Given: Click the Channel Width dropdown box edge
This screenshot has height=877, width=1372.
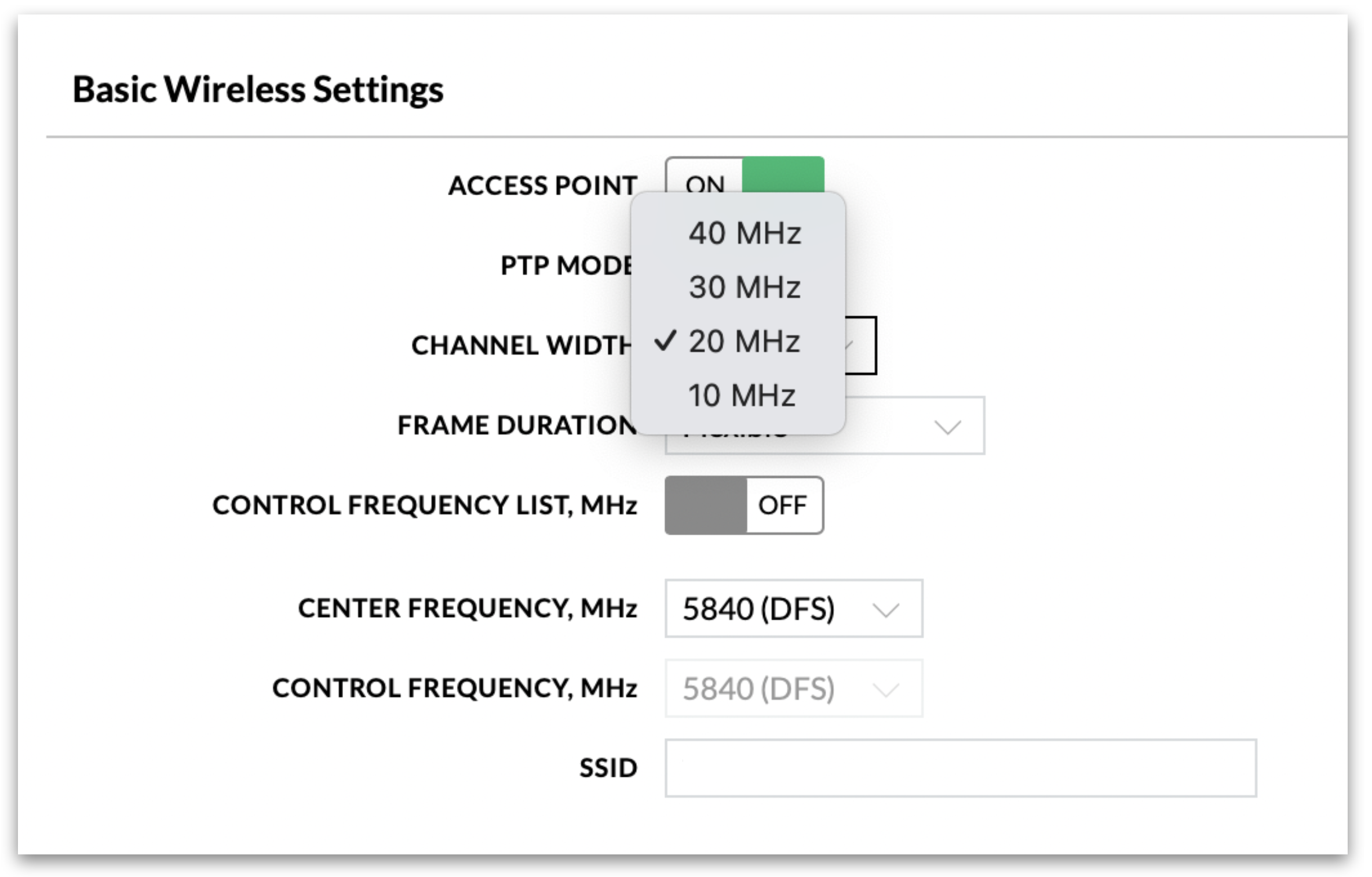Looking at the screenshot, I should [862, 345].
